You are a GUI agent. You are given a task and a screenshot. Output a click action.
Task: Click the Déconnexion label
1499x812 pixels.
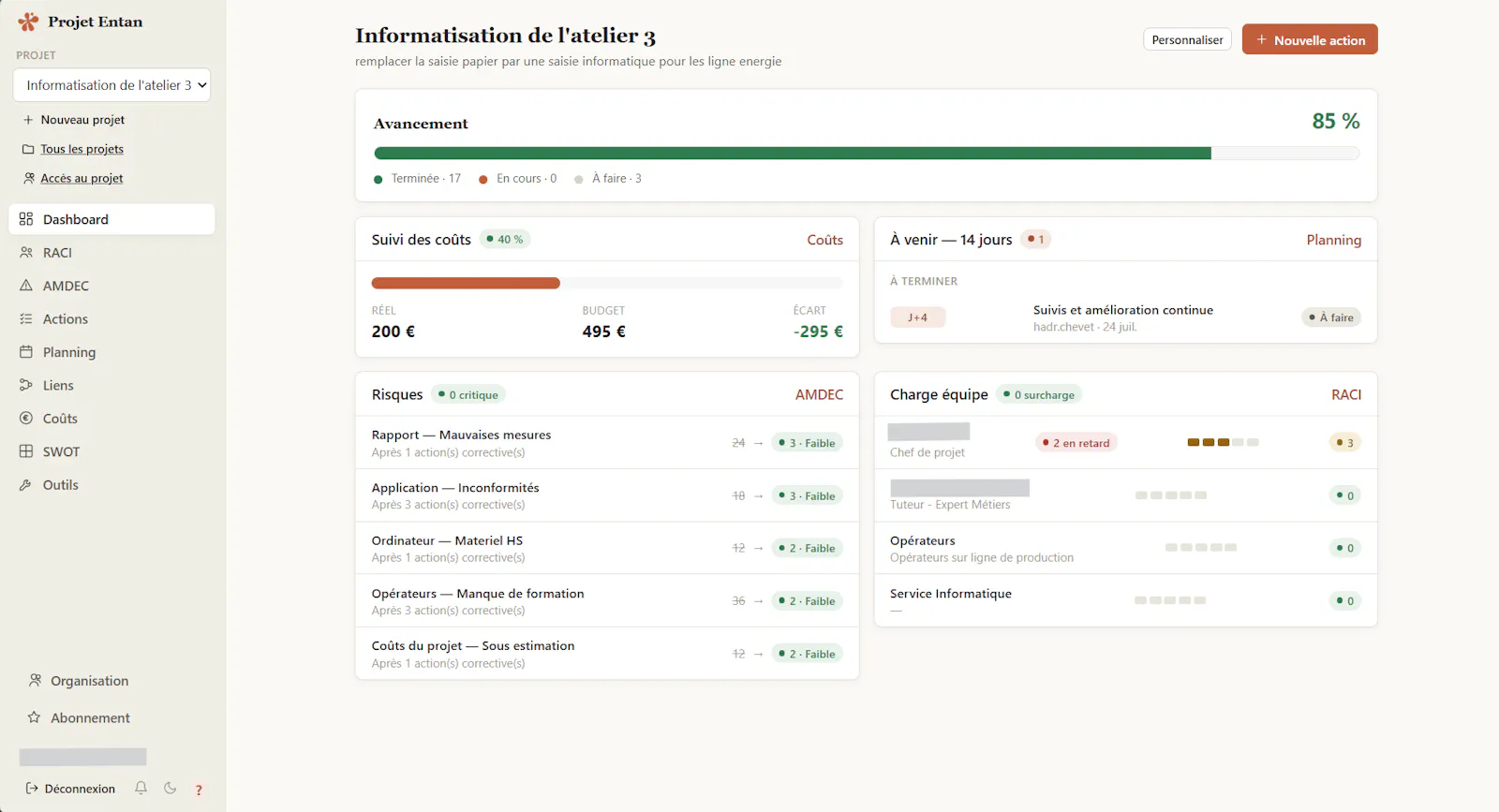80,789
